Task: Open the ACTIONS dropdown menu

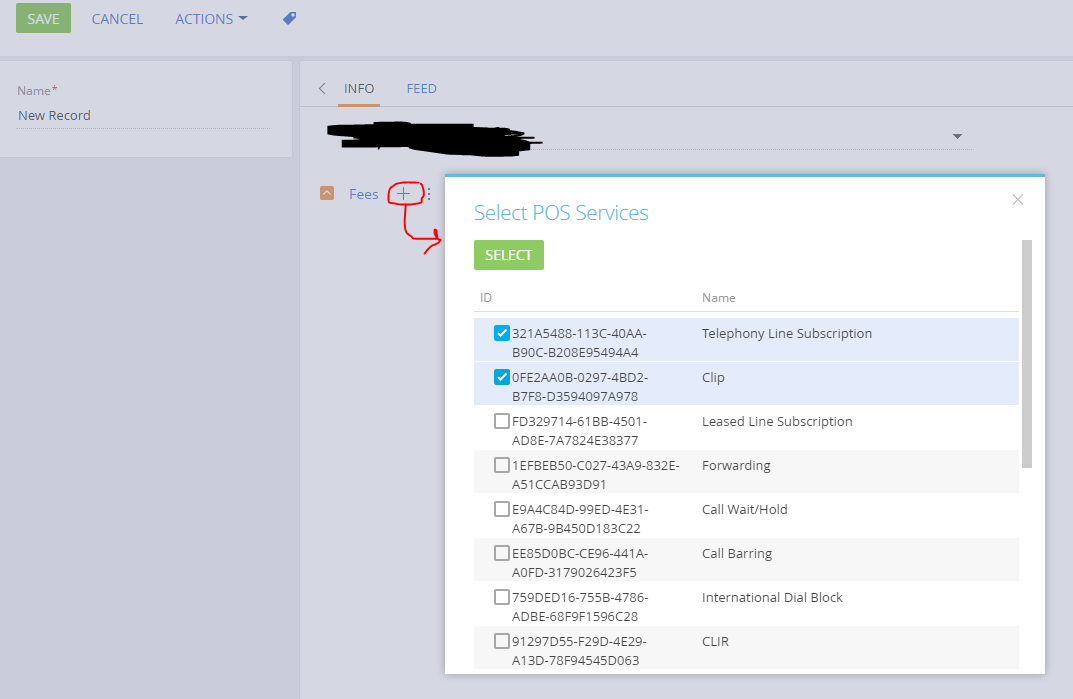Action: (x=211, y=19)
